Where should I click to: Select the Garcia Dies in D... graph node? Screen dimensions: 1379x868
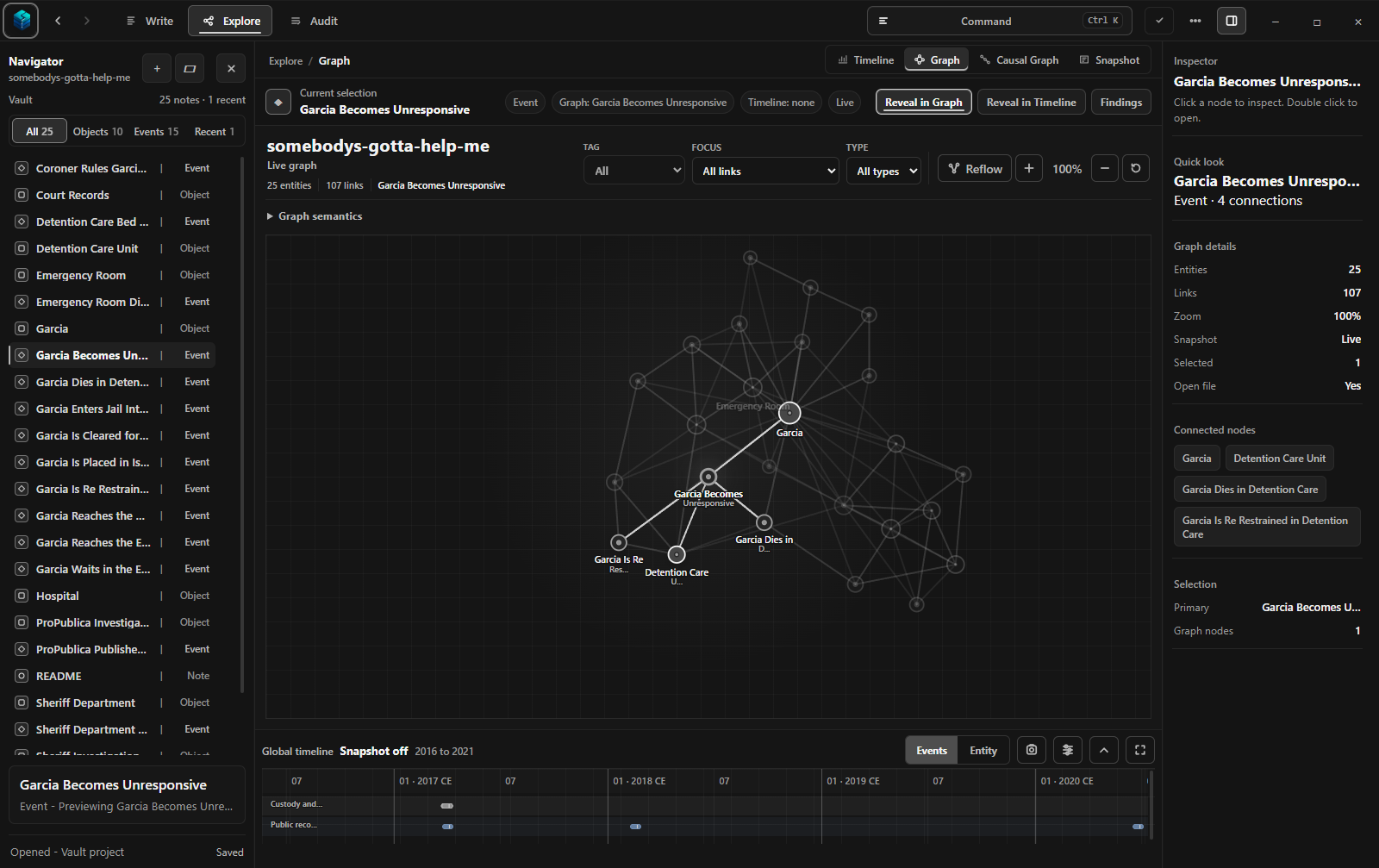pyautogui.click(x=764, y=522)
